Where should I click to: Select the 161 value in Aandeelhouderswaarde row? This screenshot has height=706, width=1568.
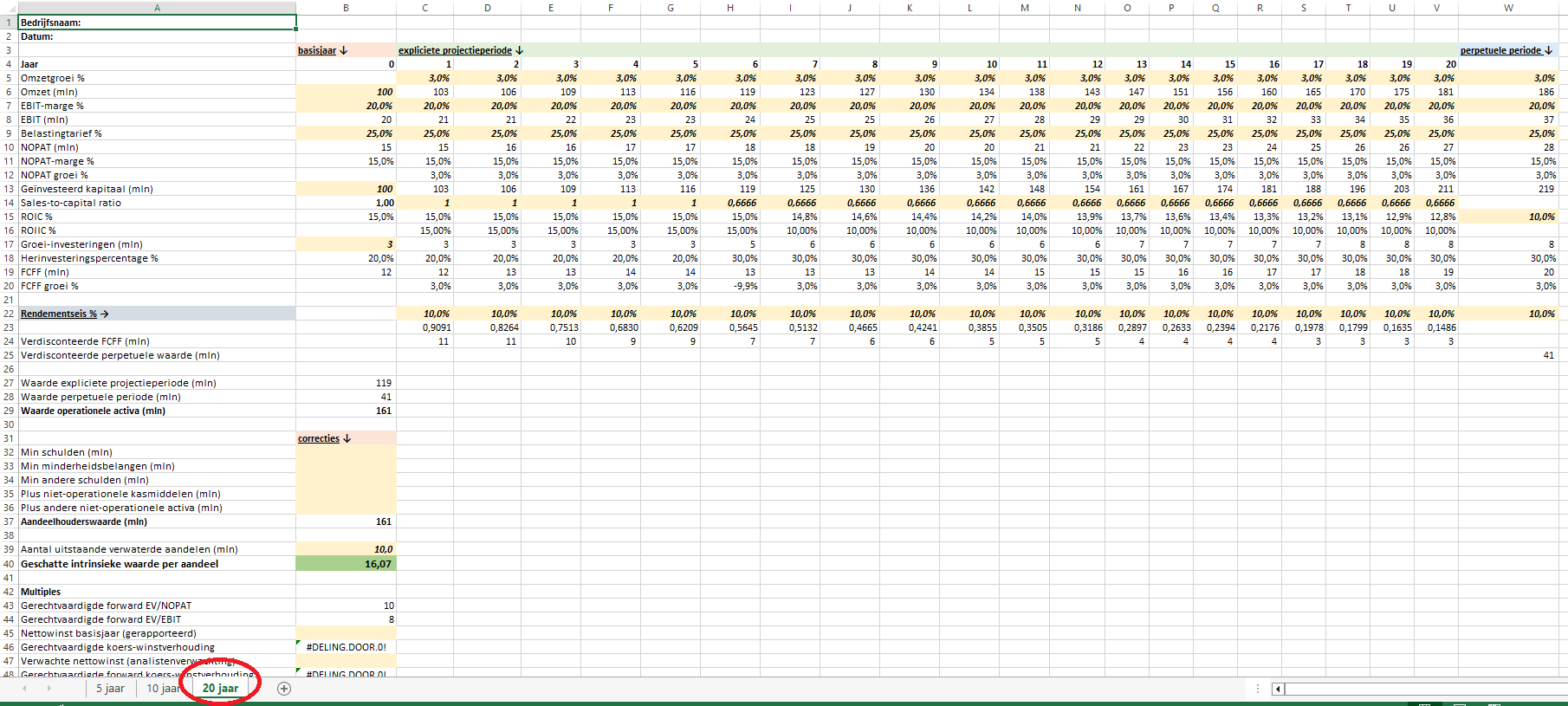click(x=346, y=521)
